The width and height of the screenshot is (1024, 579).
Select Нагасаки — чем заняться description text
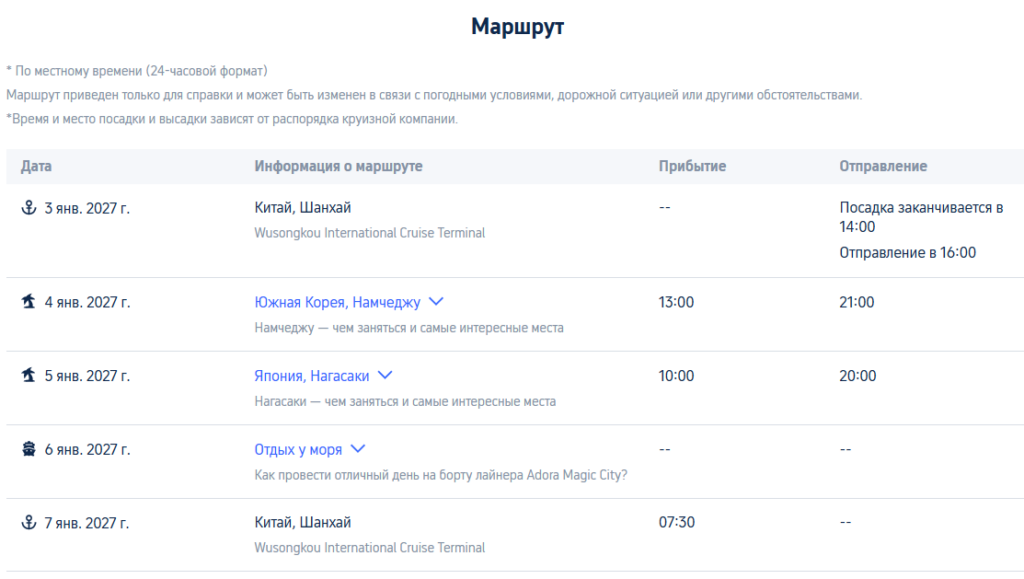[x=405, y=401]
